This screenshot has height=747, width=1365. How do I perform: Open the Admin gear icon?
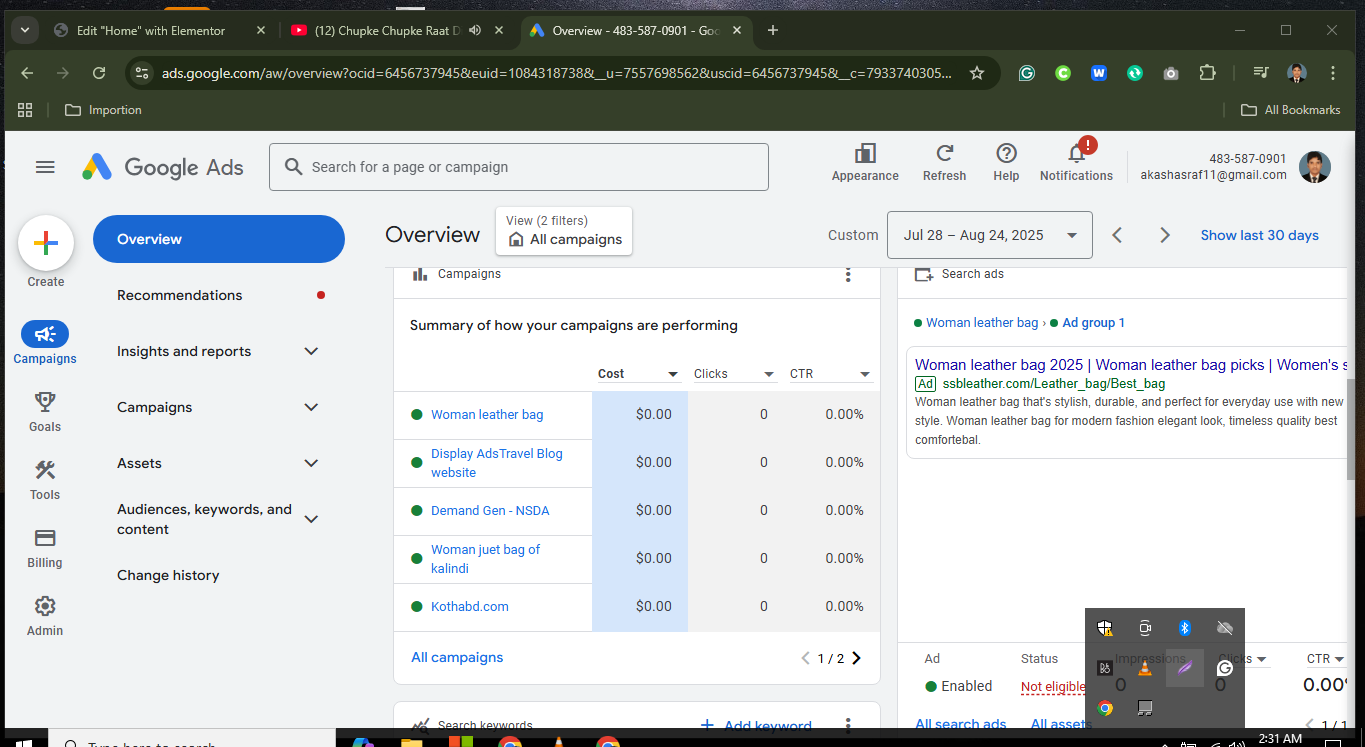click(45, 605)
